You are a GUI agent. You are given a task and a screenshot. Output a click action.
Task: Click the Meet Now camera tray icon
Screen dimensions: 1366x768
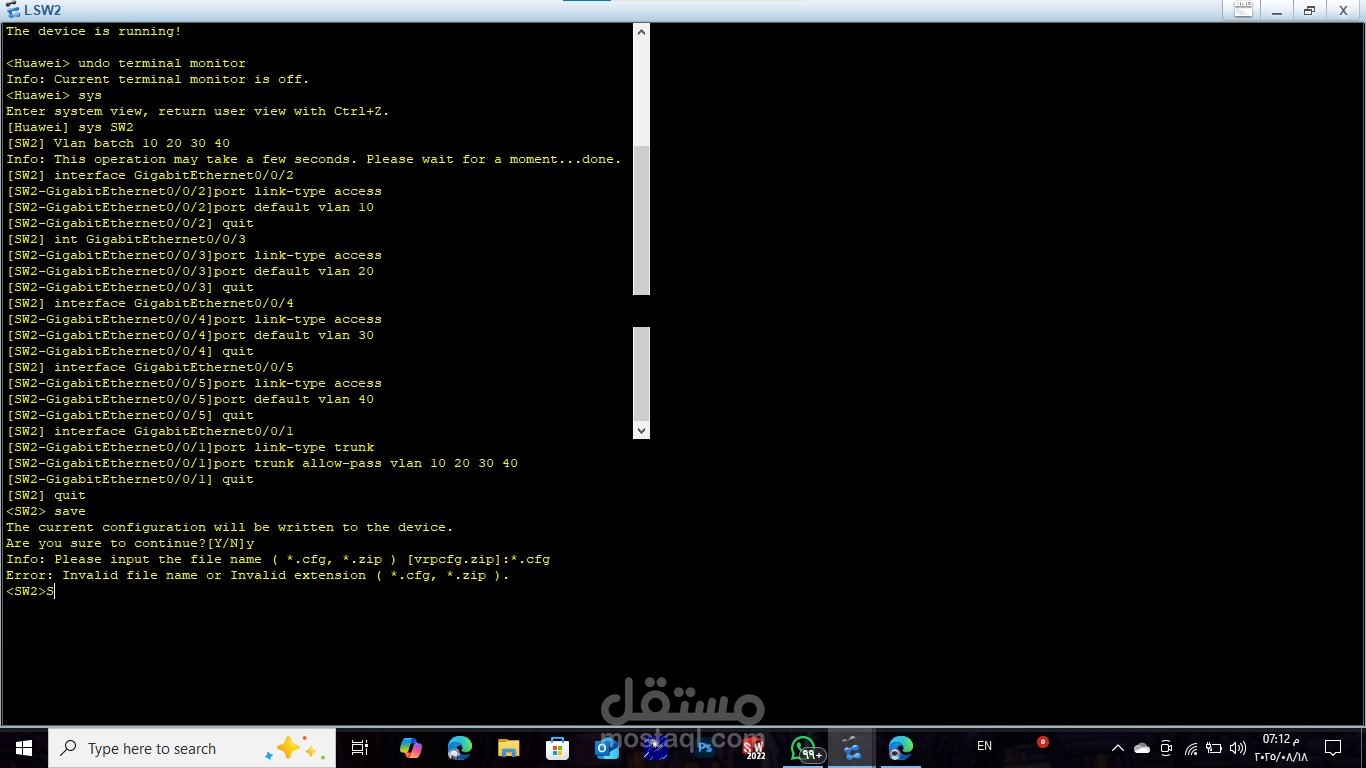(1166, 748)
